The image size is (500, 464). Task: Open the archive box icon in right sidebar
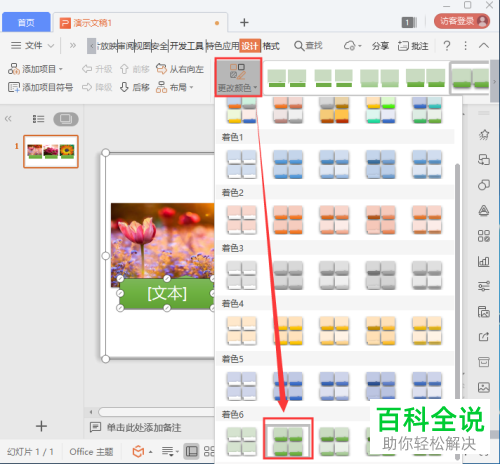(484, 362)
